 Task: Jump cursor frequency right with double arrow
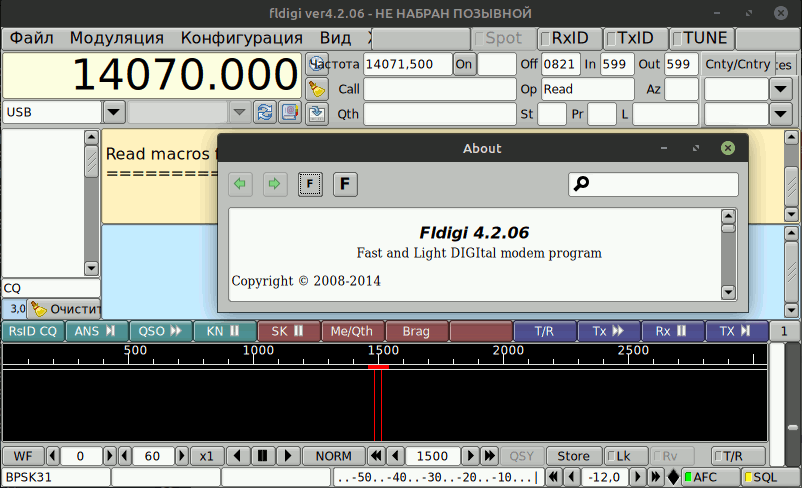[489, 456]
